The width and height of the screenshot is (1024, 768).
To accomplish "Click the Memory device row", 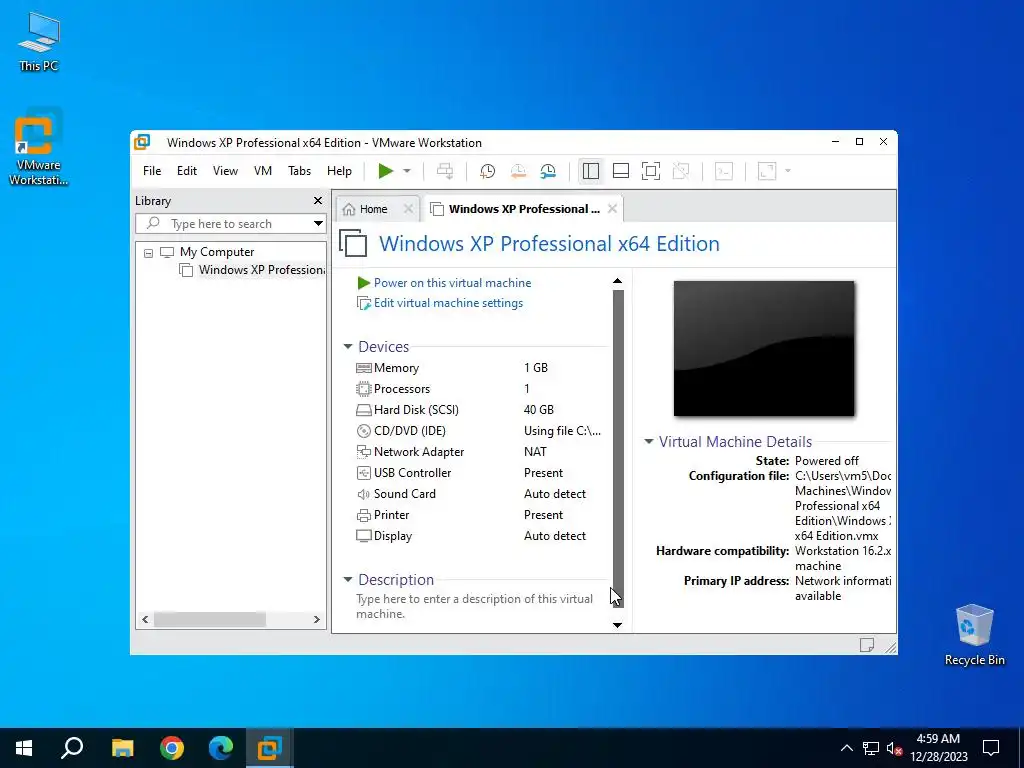I will [x=479, y=368].
